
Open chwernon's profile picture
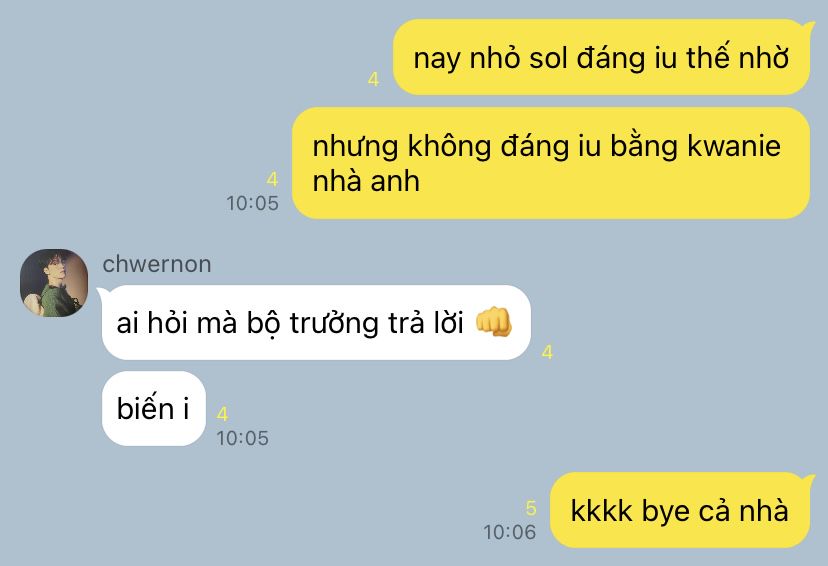pyautogui.click(x=54, y=283)
